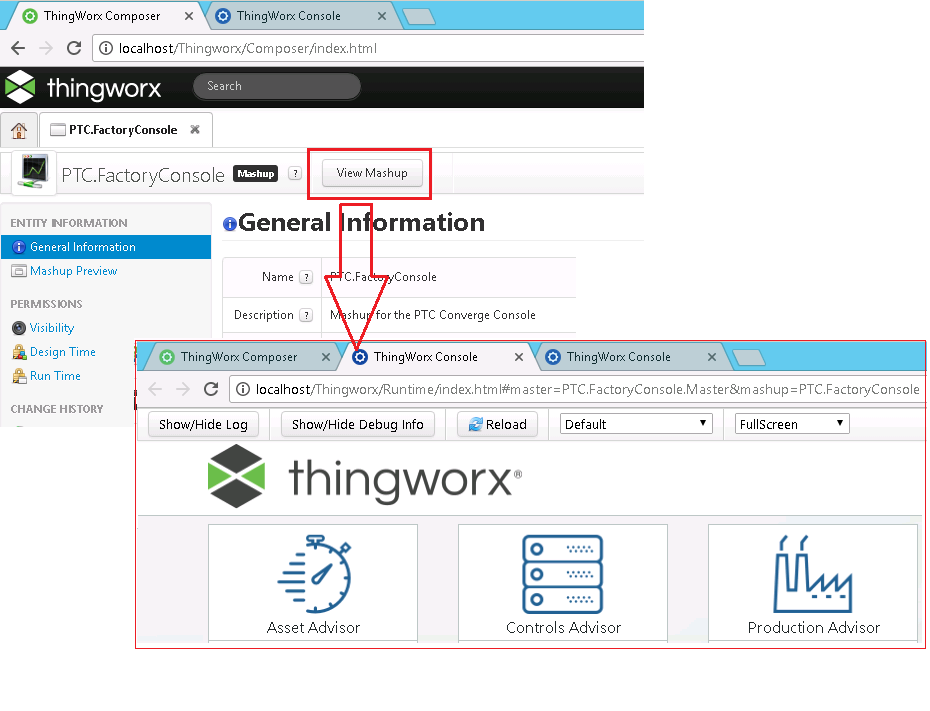Viewport: 930px width, 711px height.
Task: Click the Reload button in Console toolbar
Action: (x=497, y=425)
